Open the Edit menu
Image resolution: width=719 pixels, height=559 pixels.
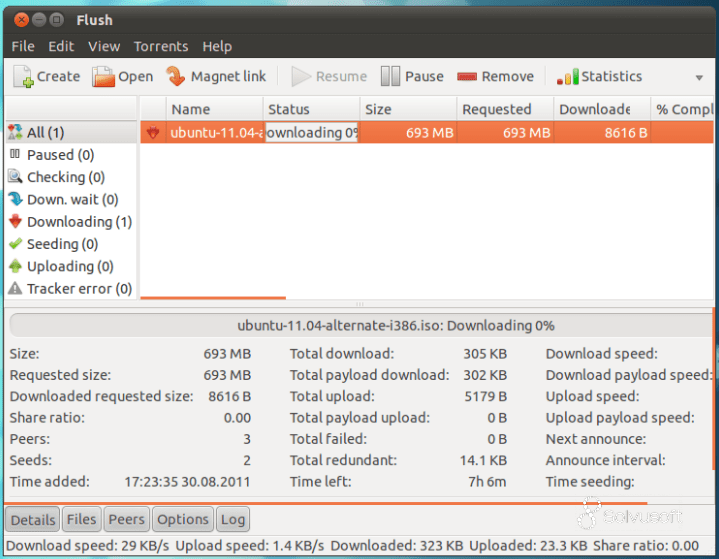tap(61, 46)
